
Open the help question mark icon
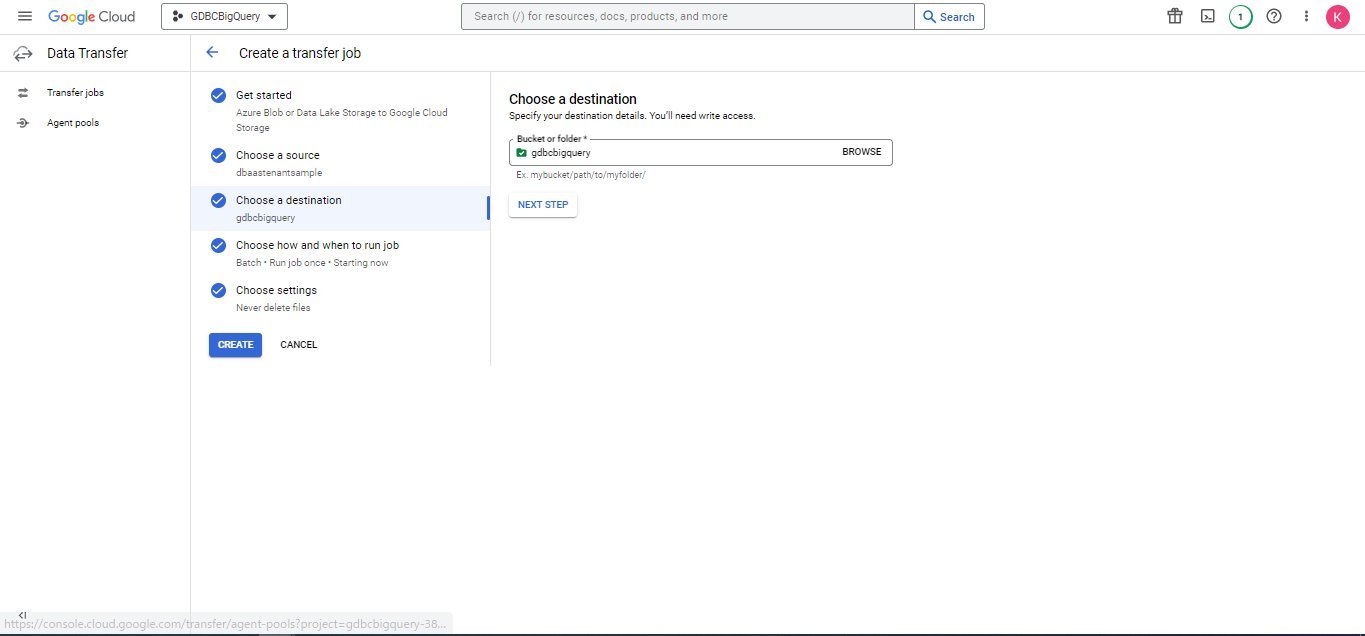1274,16
